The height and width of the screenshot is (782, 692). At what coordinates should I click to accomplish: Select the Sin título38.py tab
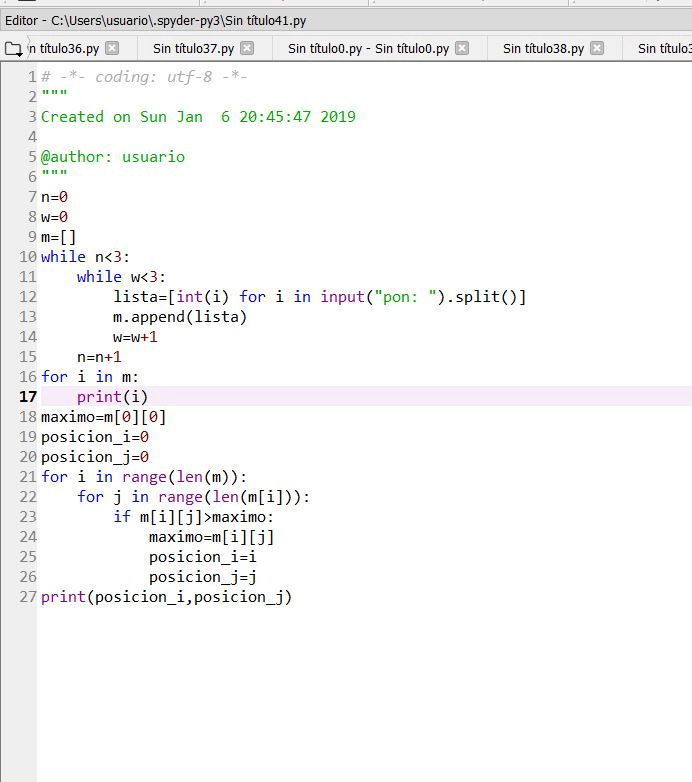coord(543,48)
